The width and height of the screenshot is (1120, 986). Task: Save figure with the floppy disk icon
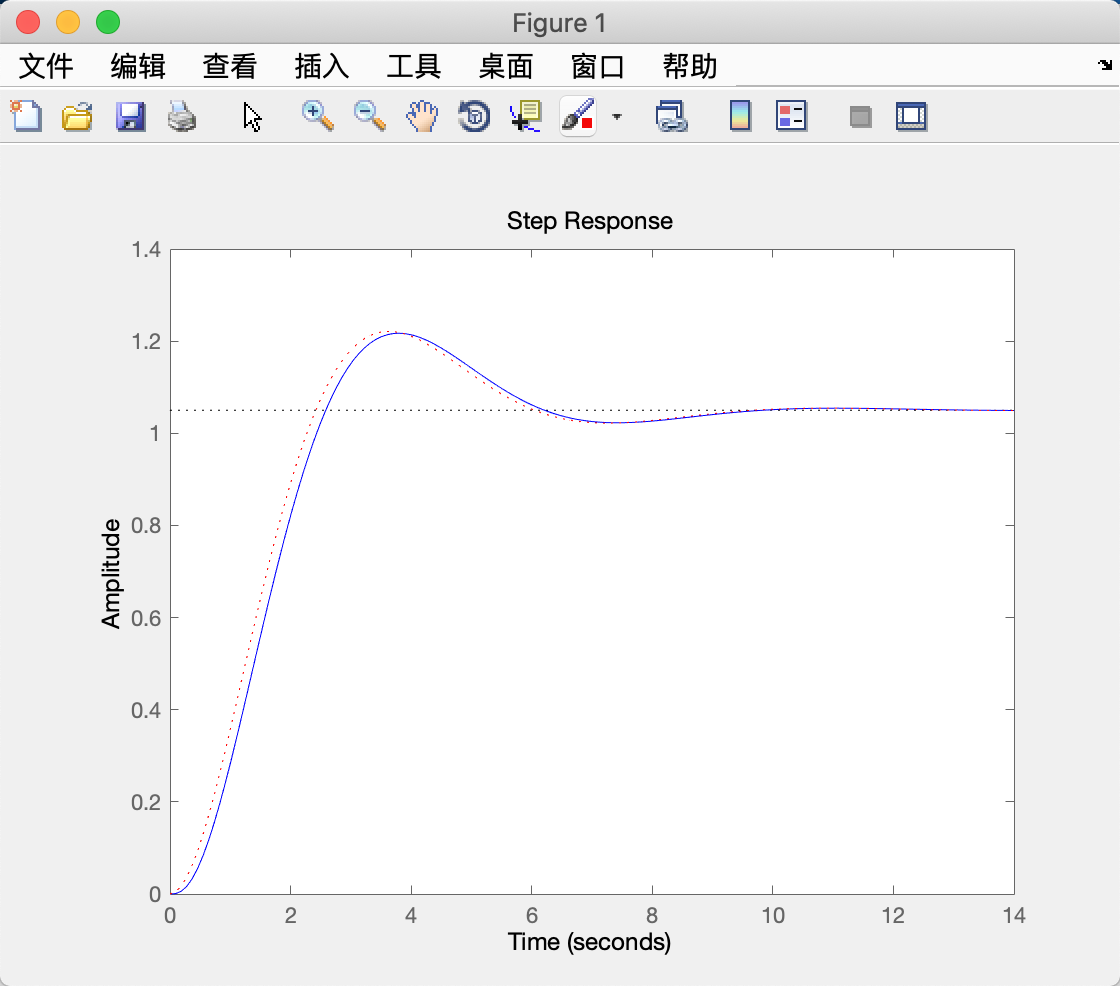pyautogui.click(x=130, y=116)
